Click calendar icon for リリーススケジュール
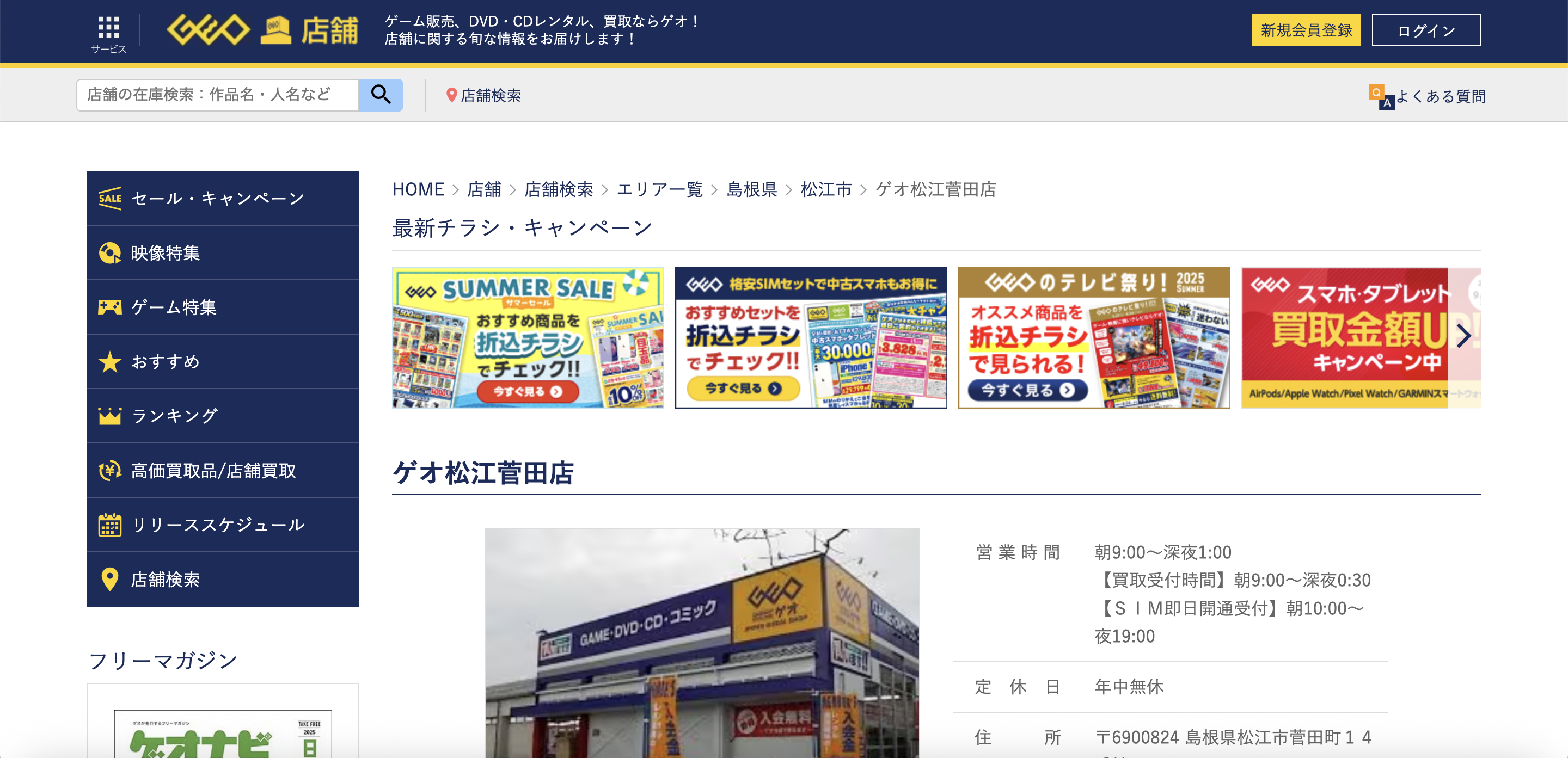1568x758 pixels. (x=110, y=525)
